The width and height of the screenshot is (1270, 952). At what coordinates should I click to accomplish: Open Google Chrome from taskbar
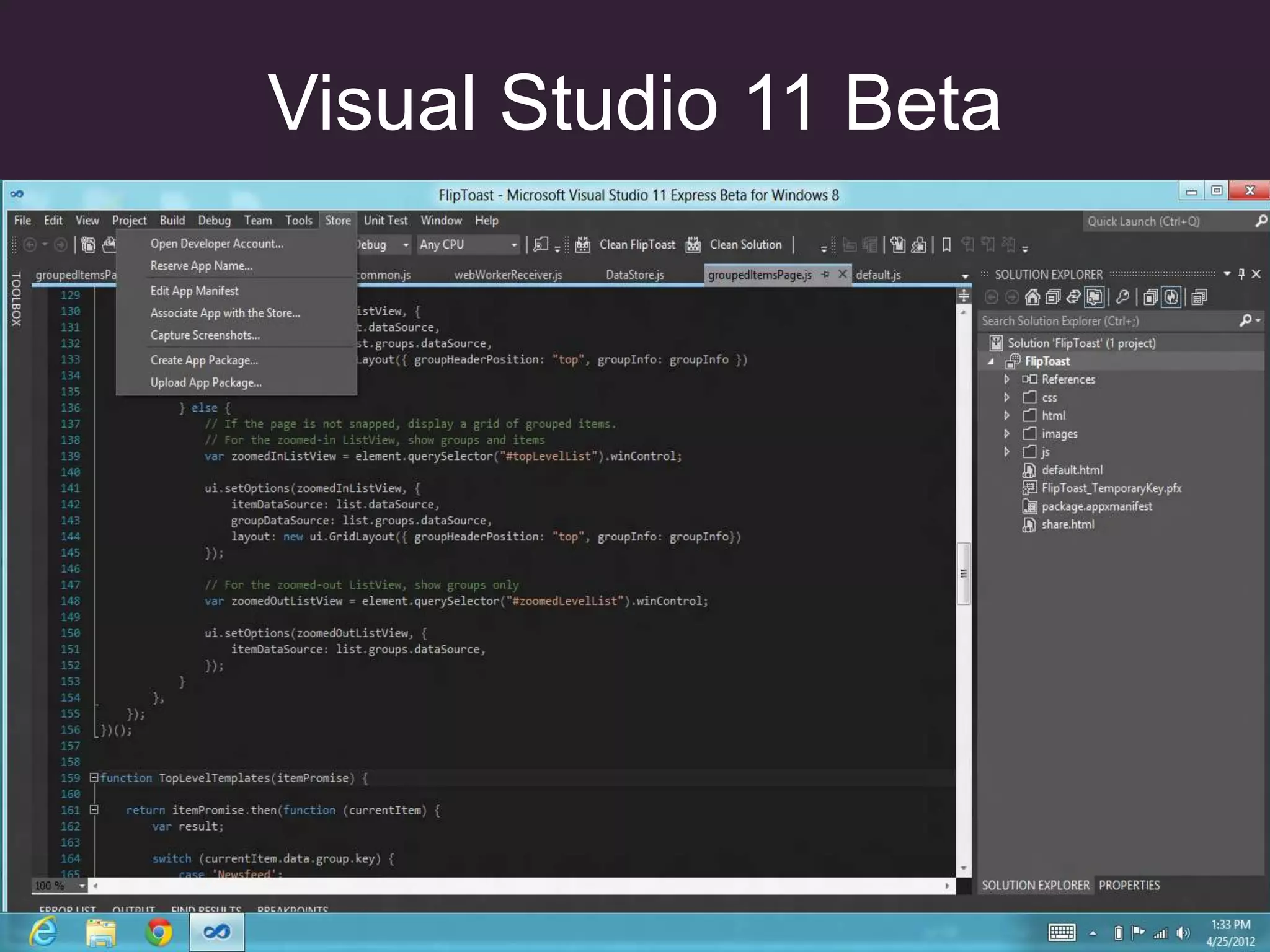159,932
